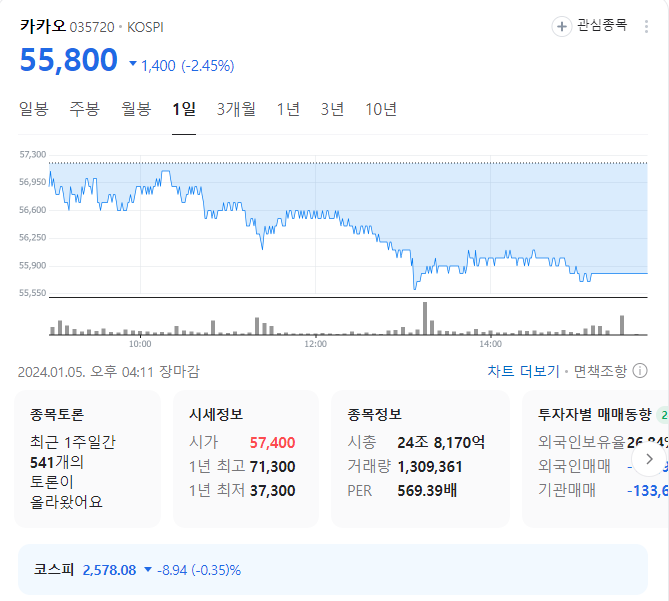Click the tallest volume bar after 13:00
The width and height of the screenshot is (669, 601).
click(x=425, y=318)
